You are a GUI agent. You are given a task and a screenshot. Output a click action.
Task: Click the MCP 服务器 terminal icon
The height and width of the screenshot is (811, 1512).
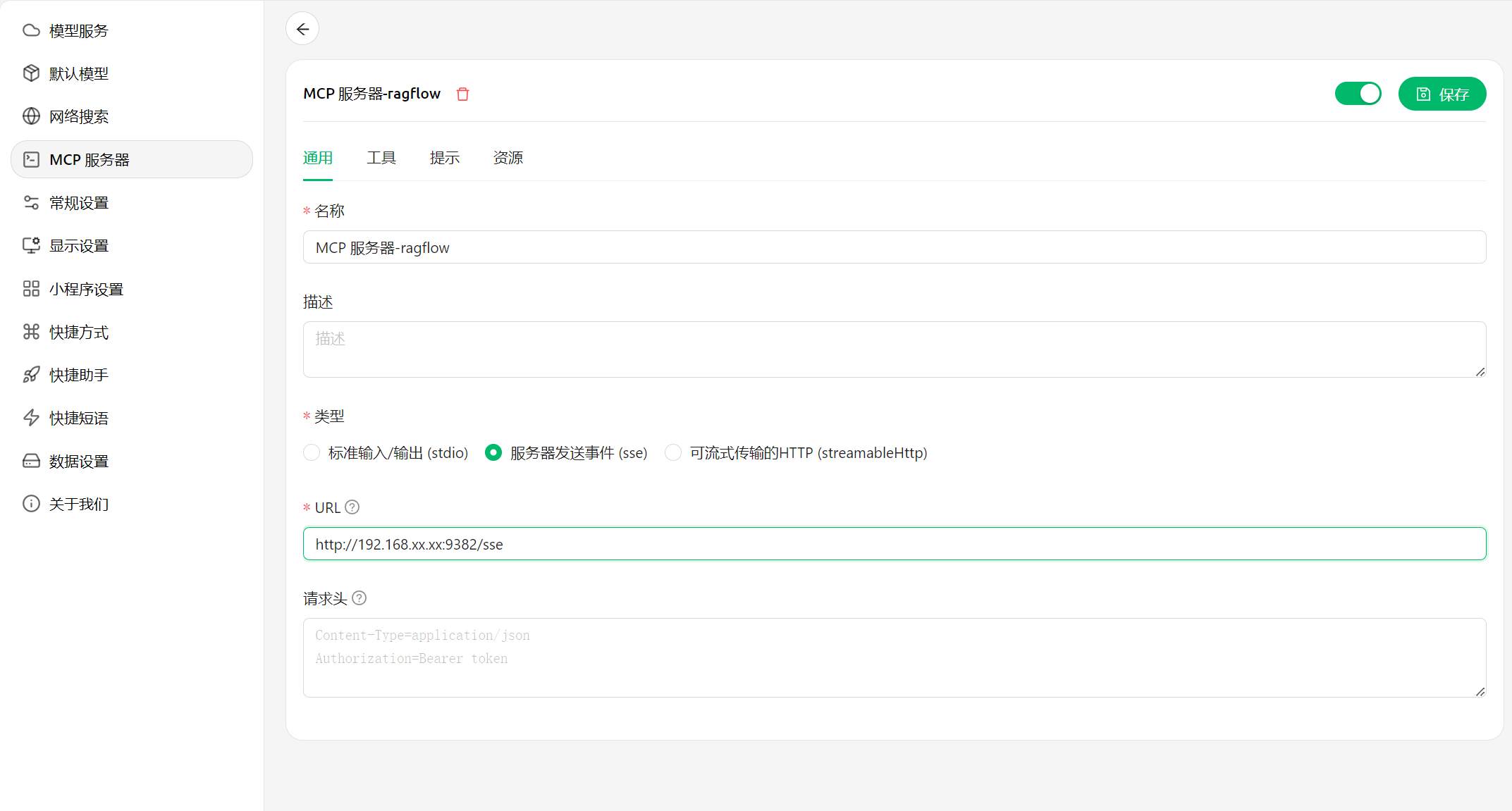31,159
